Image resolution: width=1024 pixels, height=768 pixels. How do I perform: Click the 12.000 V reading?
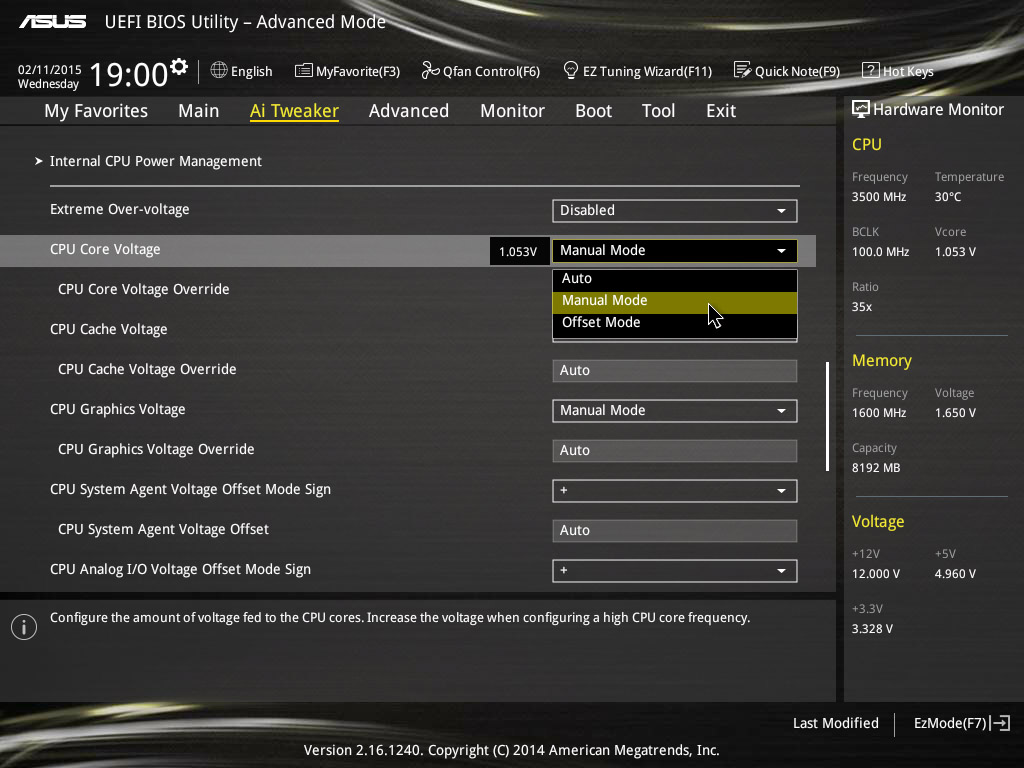876,574
